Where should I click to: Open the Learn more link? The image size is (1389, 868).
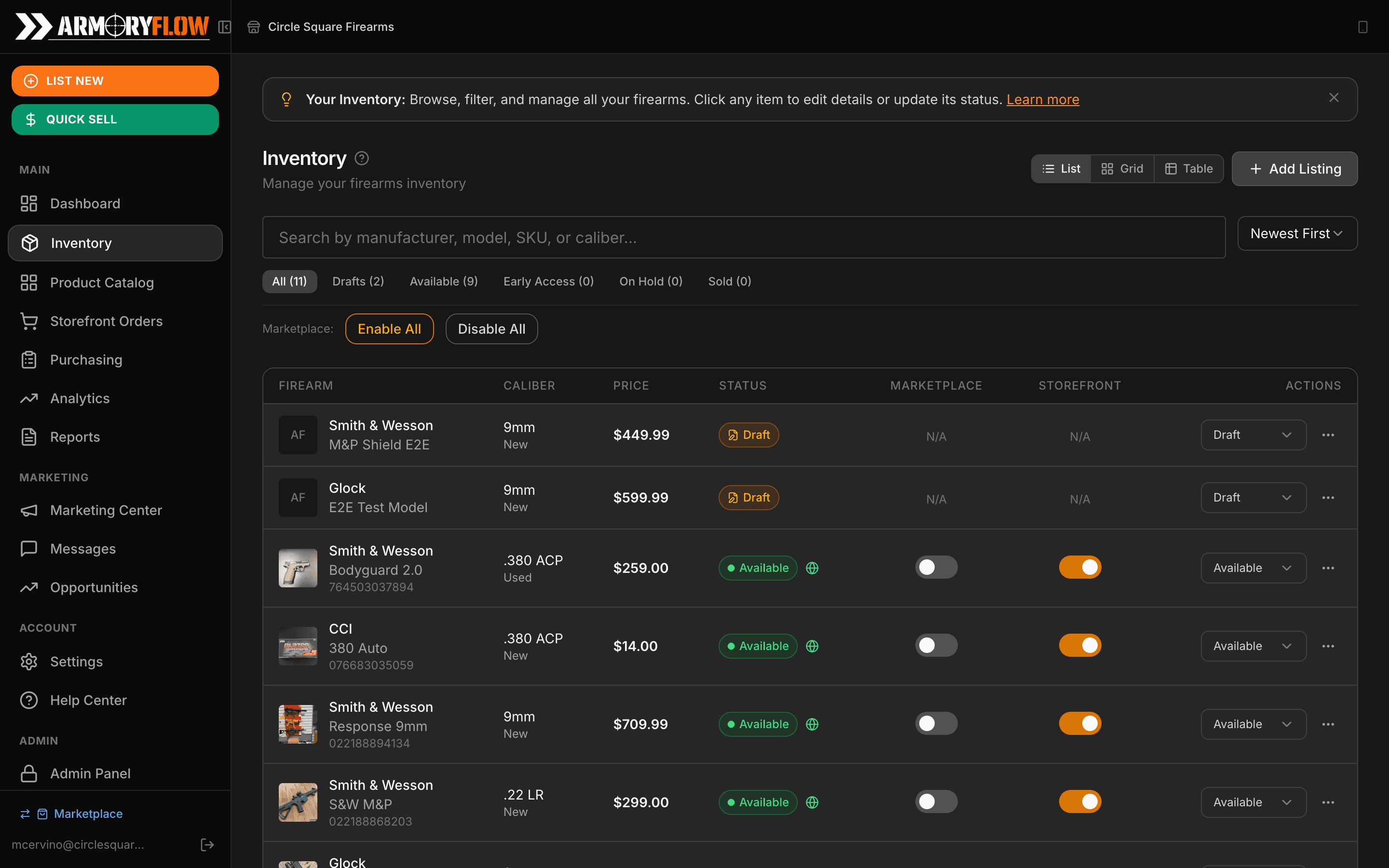click(1042, 99)
